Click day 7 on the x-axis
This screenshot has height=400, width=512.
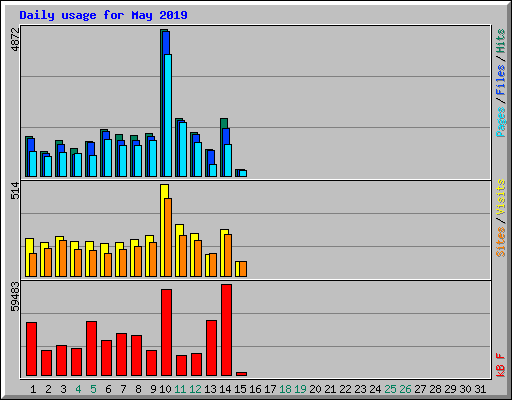pyautogui.click(x=123, y=389)
